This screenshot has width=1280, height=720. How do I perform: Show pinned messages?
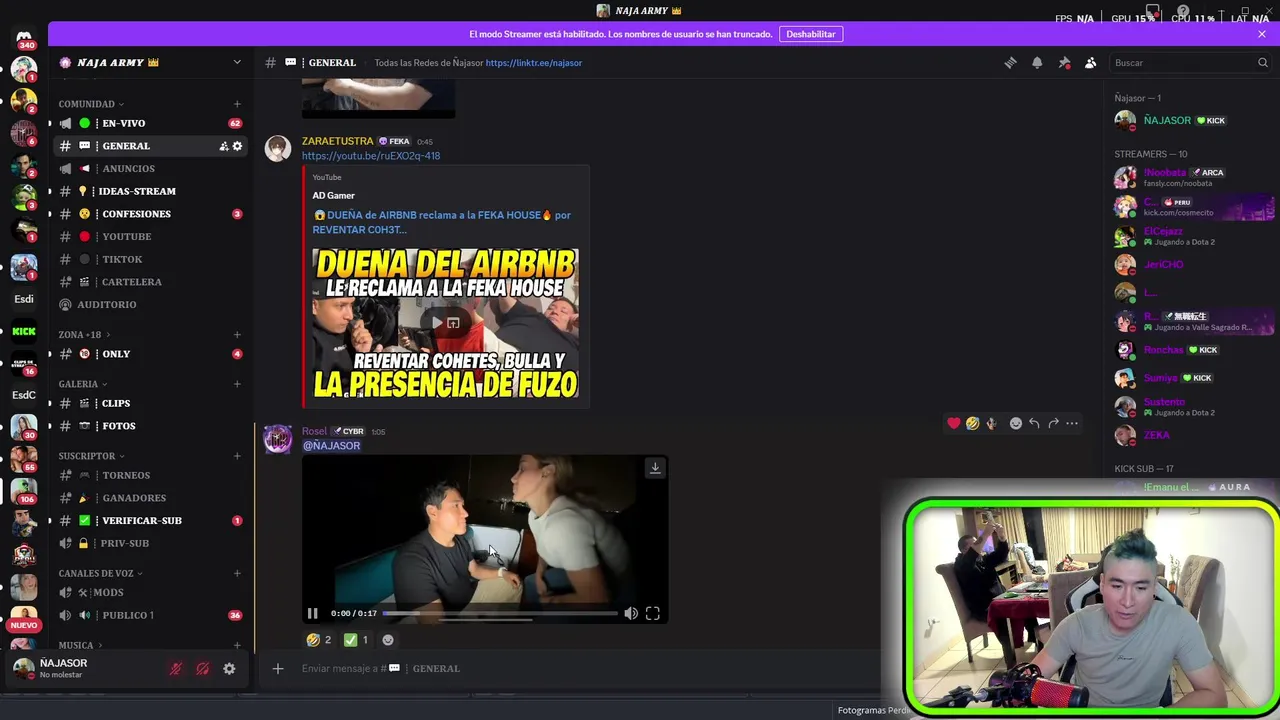(1064, 62)
